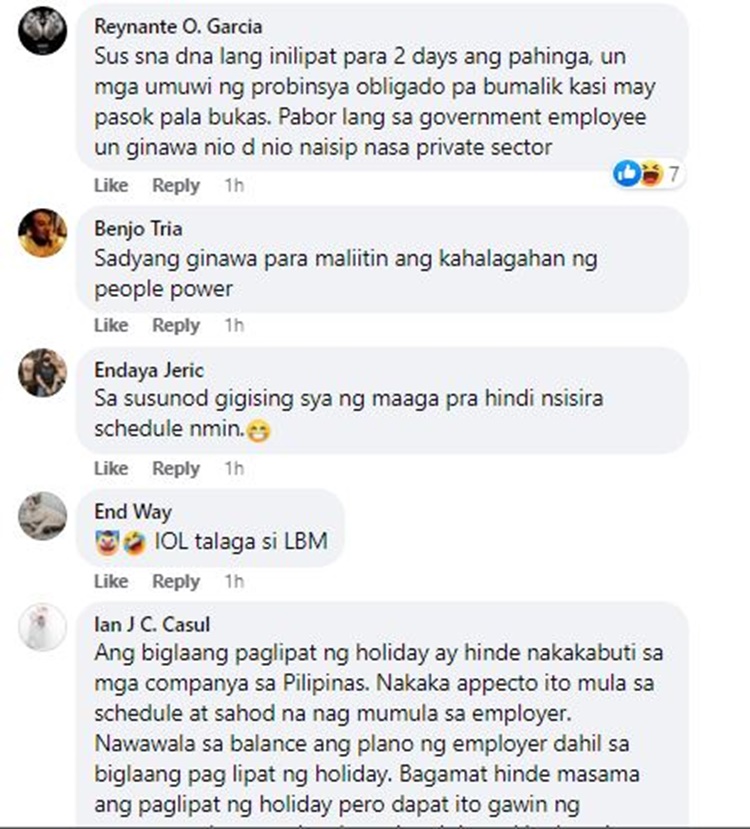Like Benjo Tria's comment

111,325
